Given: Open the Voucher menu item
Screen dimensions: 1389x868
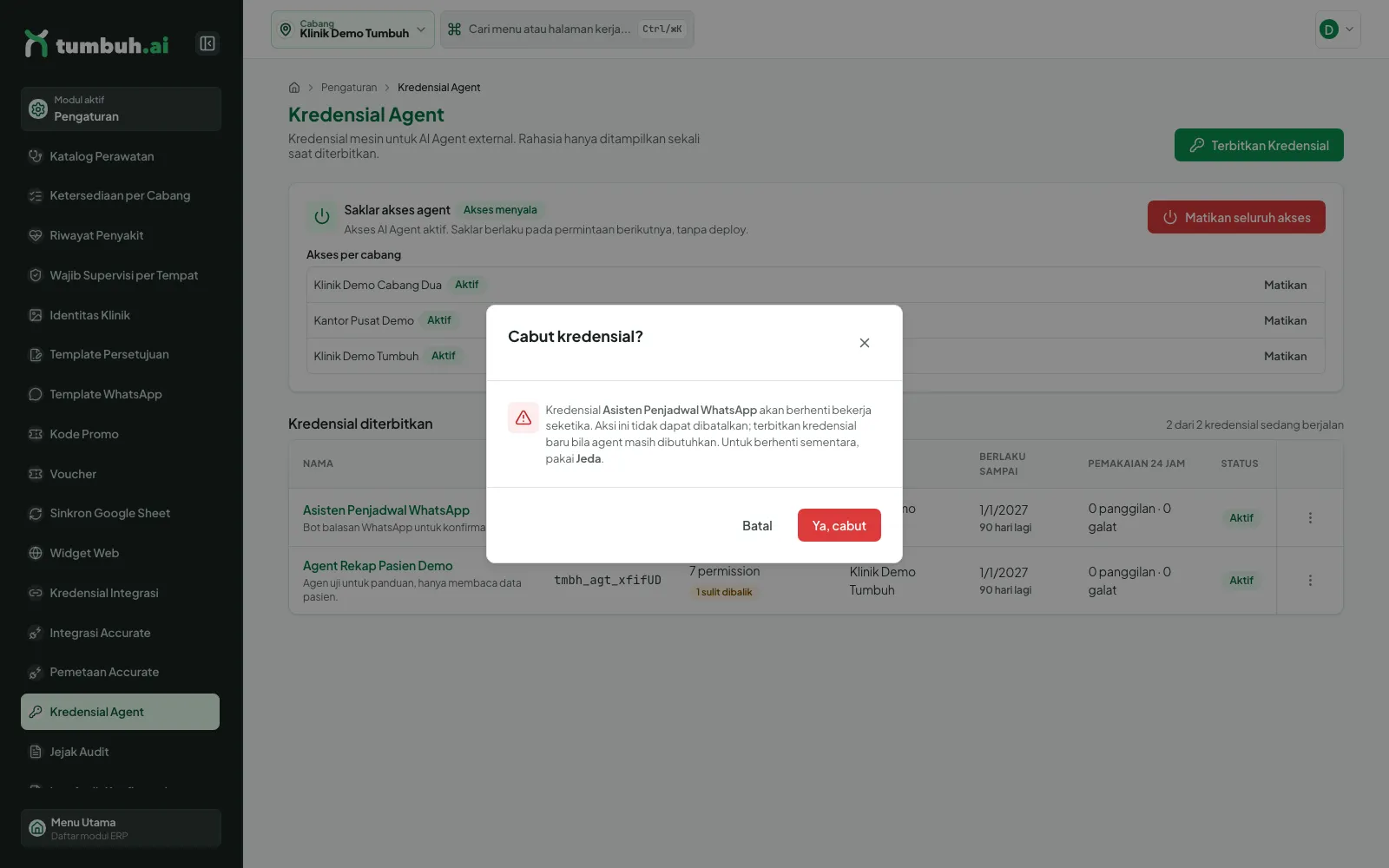Looking at the screenshot, I should [121, 474].
